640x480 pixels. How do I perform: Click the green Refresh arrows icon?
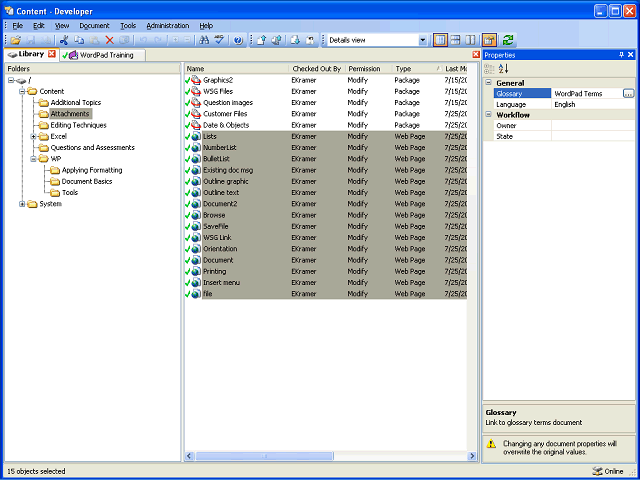[508, 40]
